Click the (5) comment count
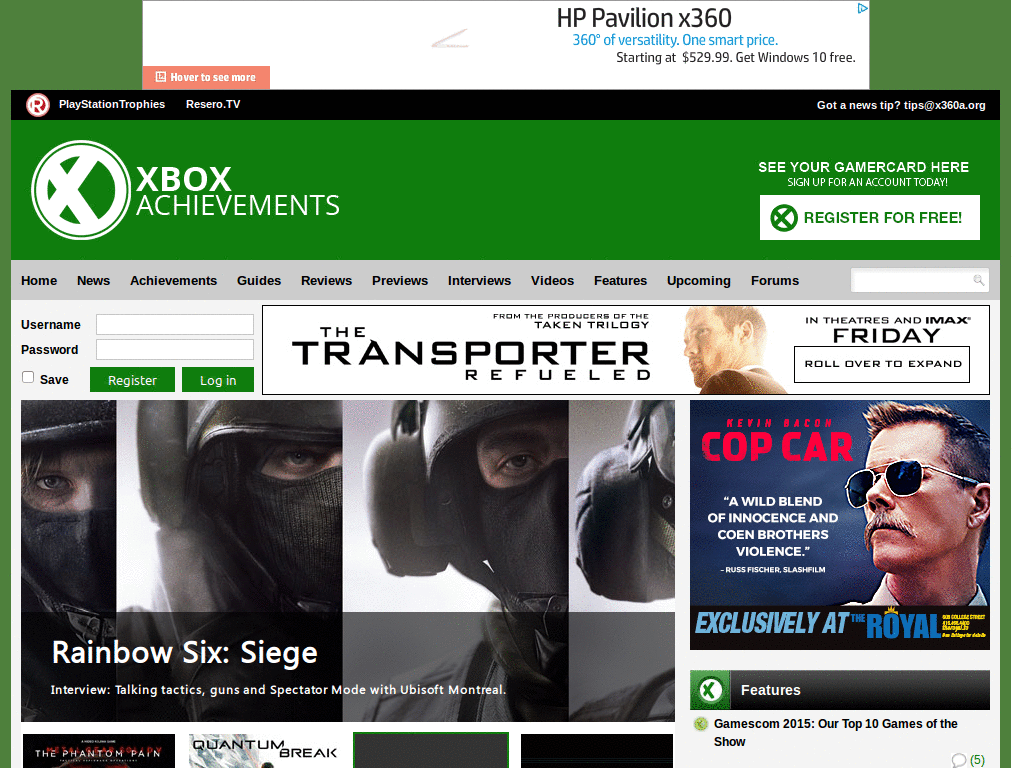The width and height of the screenshot is (1024, 768). (x=977, y=760)
